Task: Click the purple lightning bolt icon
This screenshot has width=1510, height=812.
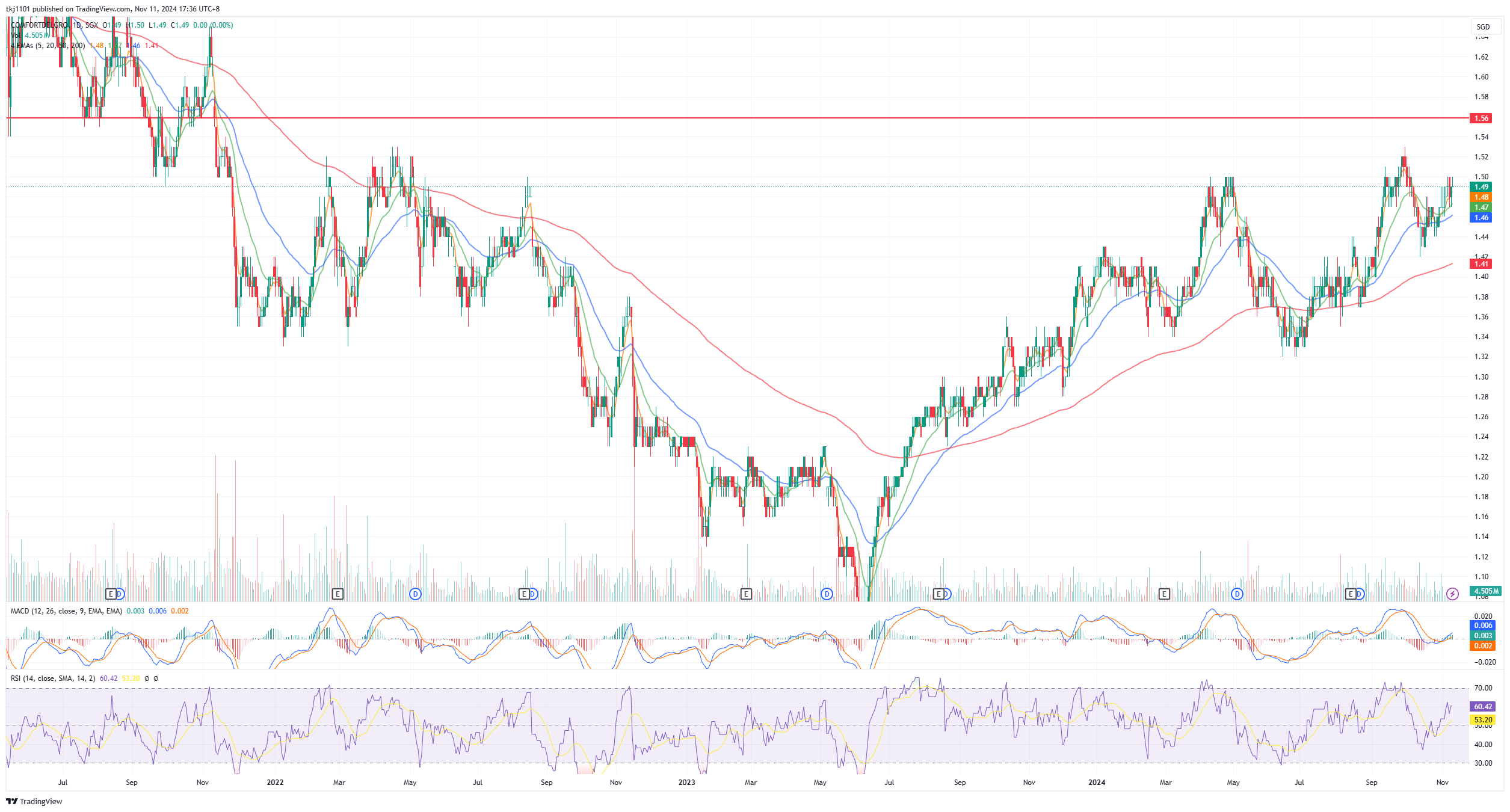Action: (1452, 594)
